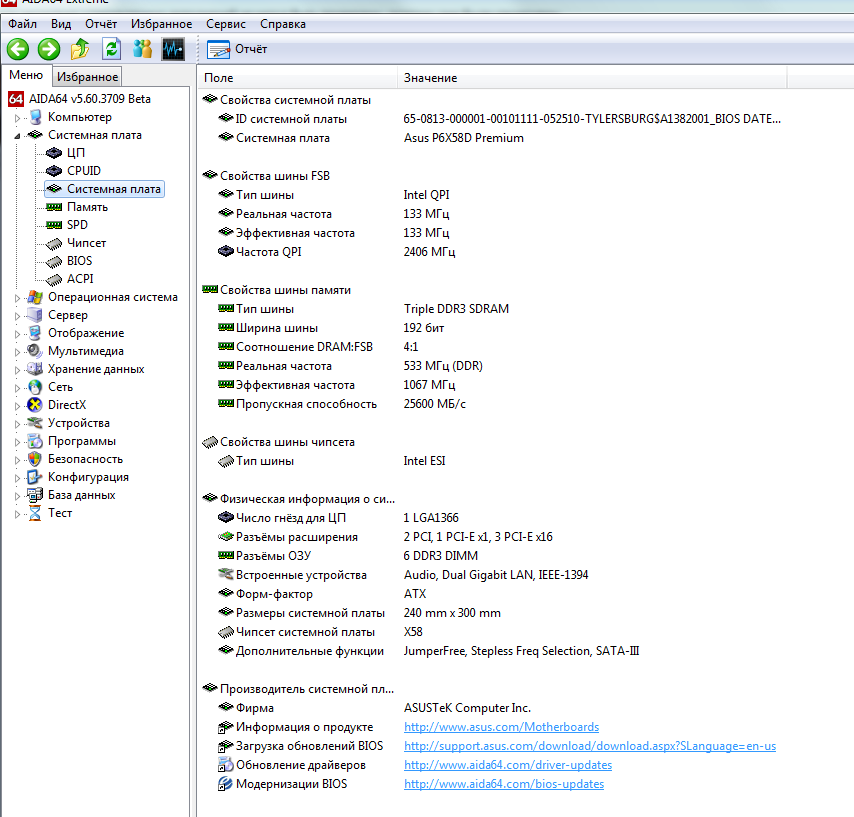Expand the Мультимедиа node
Screen dimensions: 854x817
pos(17,352)
